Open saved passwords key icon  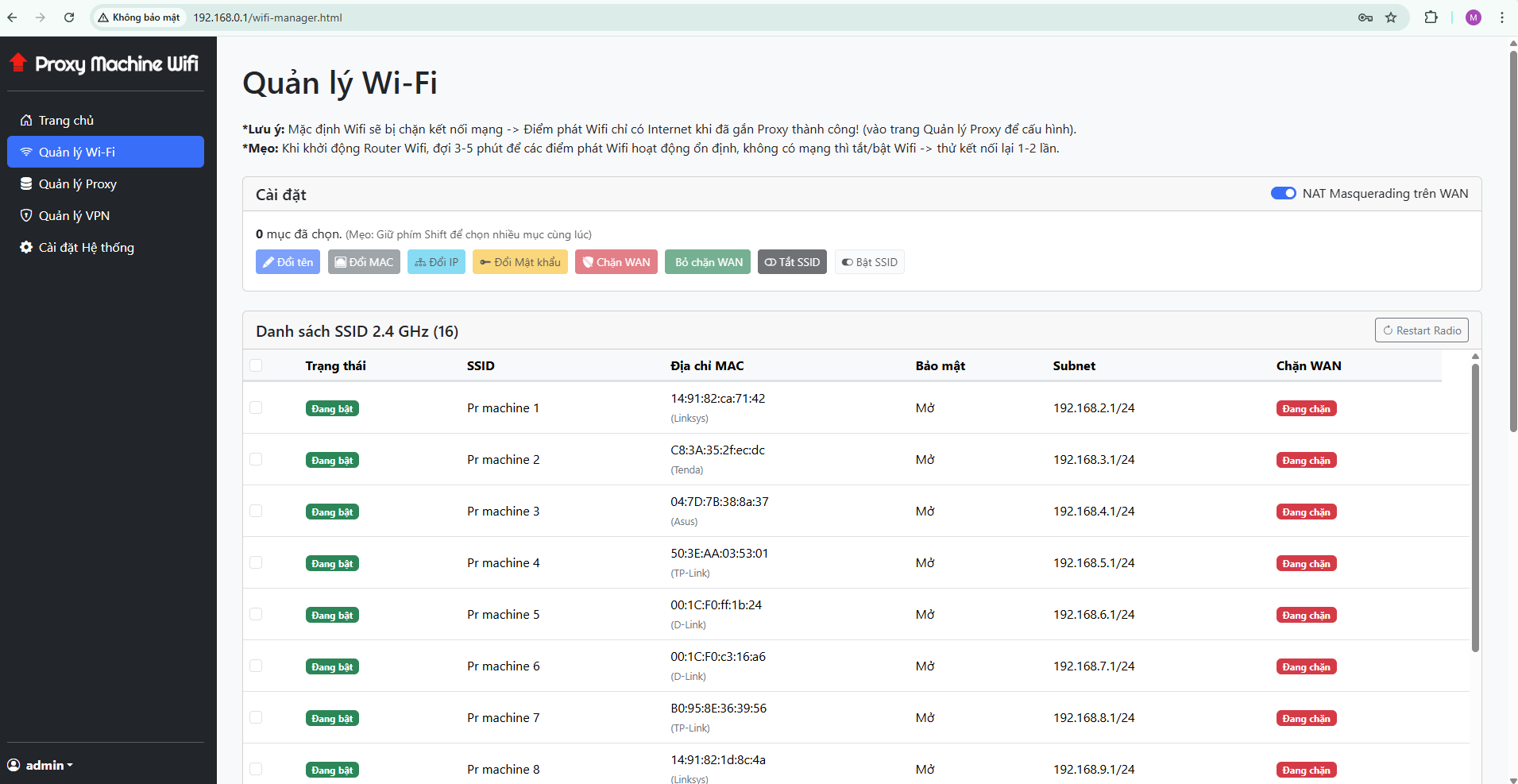coord(1365,17)
